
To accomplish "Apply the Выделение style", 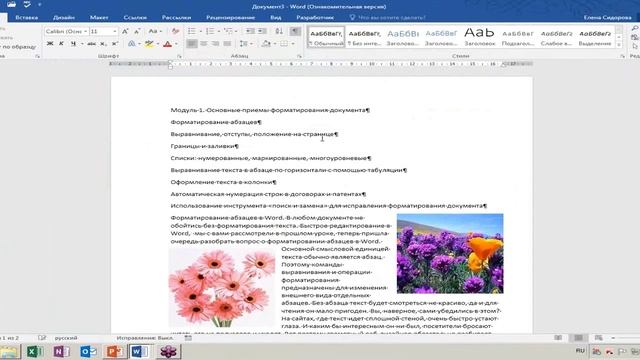I will (595, 37).
